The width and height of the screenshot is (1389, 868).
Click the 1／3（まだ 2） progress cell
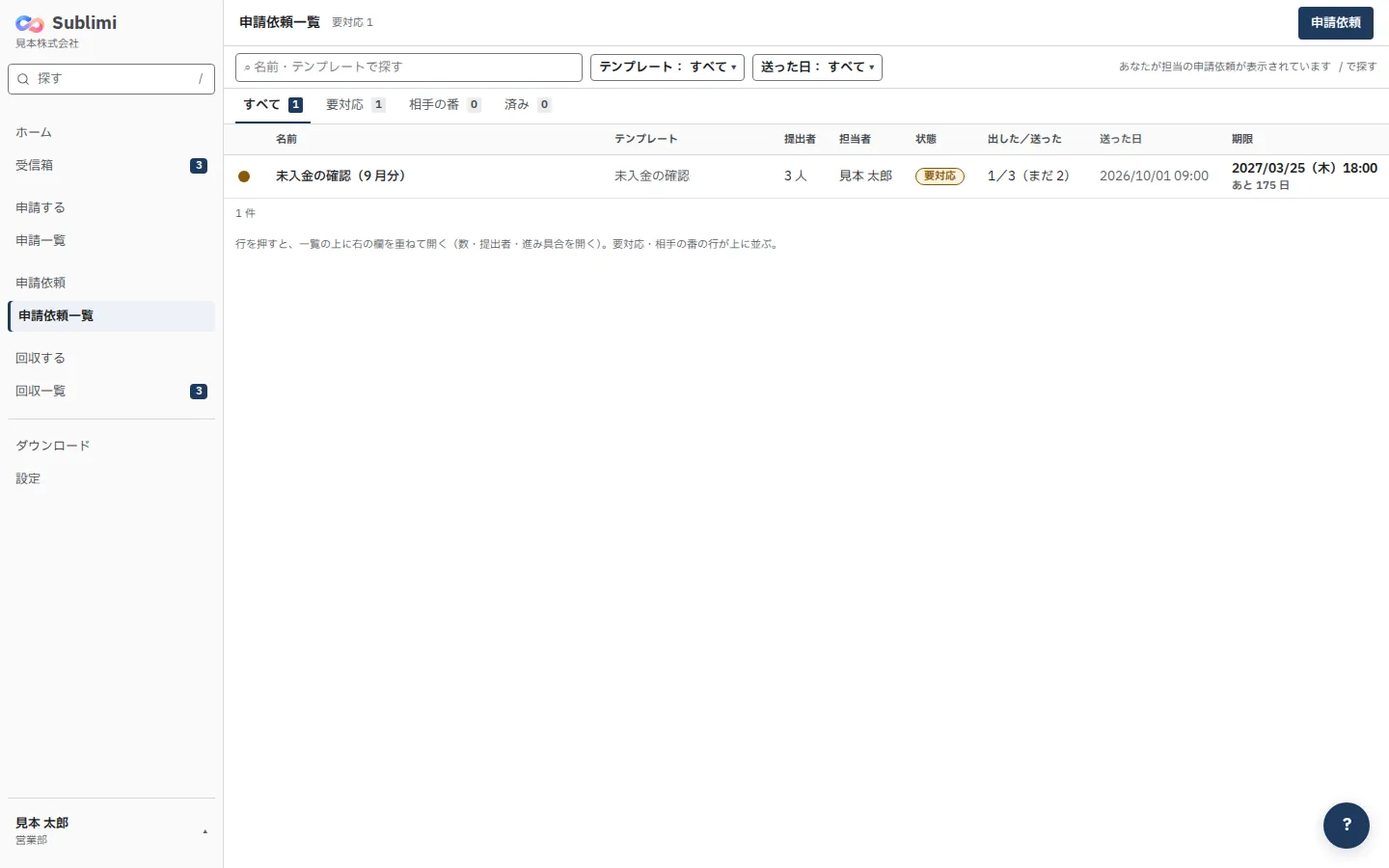[x=1029, y=176]
